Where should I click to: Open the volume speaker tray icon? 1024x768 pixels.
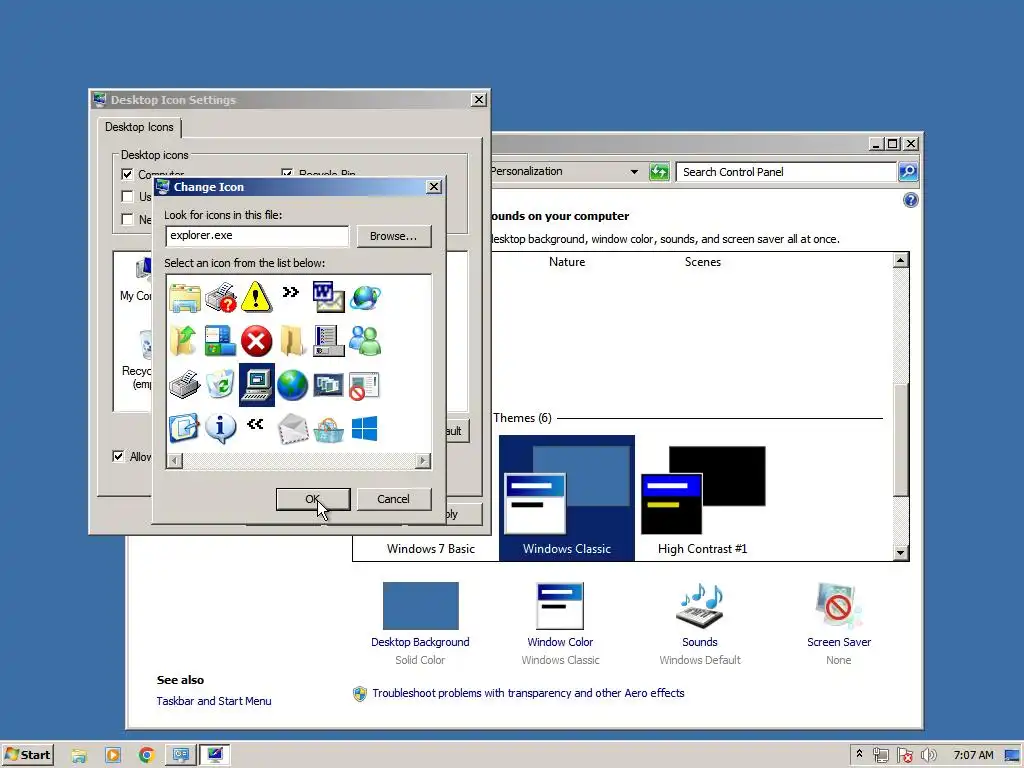[928, 755]
